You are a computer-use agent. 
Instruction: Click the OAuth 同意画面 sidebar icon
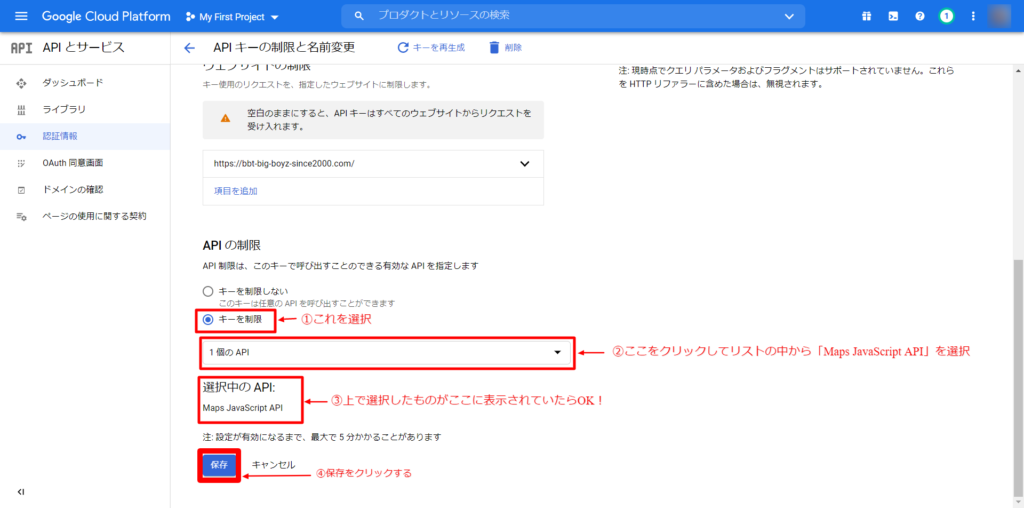click(x=21, y=163)
